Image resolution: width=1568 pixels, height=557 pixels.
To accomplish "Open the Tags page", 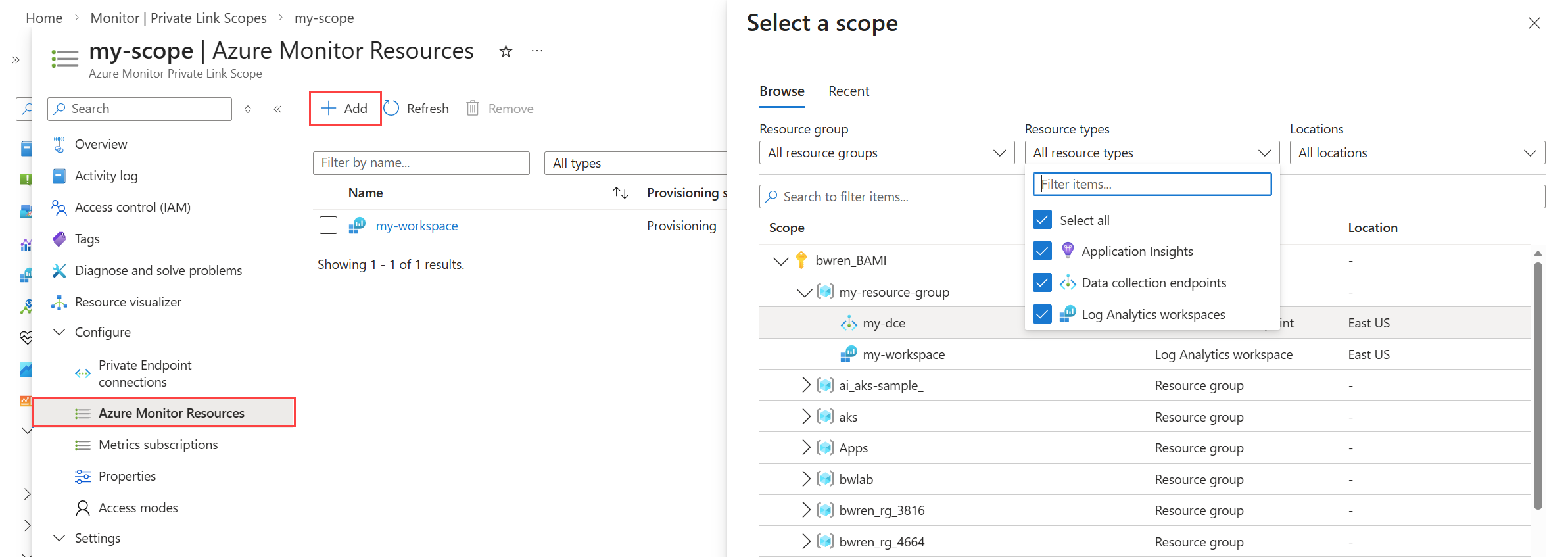I will [x=87, y=239].
